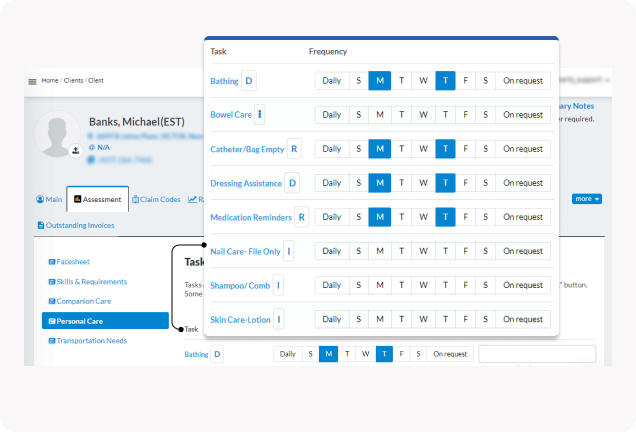Go to Home in breadcrumb

[50, 80]
